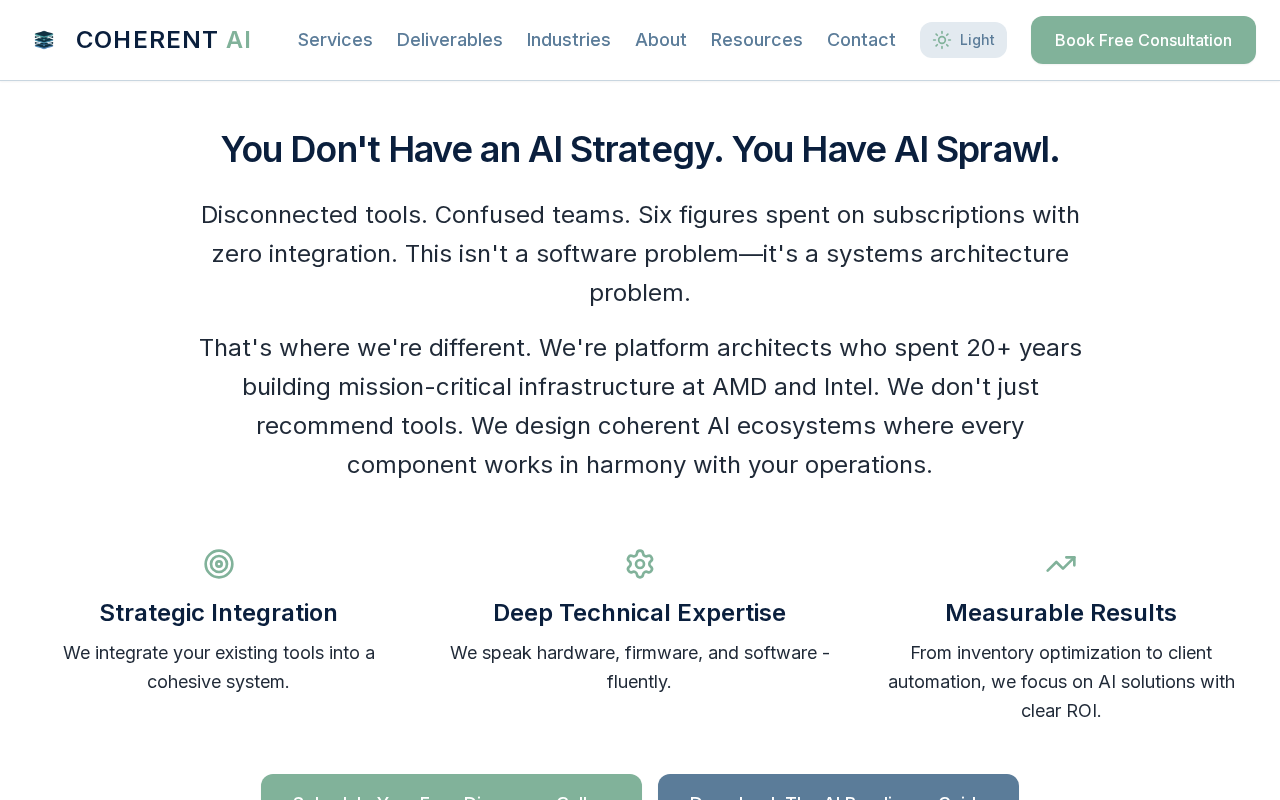This screenshot has height=800, width=1280.
Task: Select the Strategic Integration heading
Action: (219, 612)
